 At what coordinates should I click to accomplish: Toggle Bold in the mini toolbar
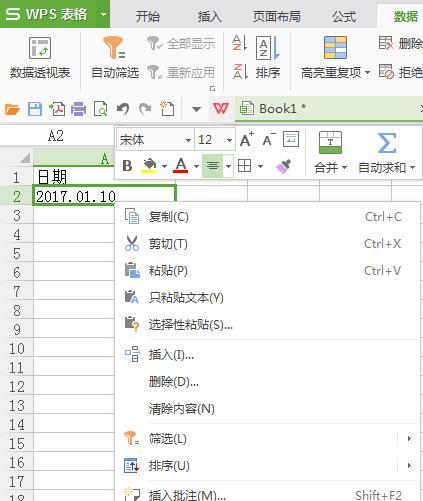[127, 165]
